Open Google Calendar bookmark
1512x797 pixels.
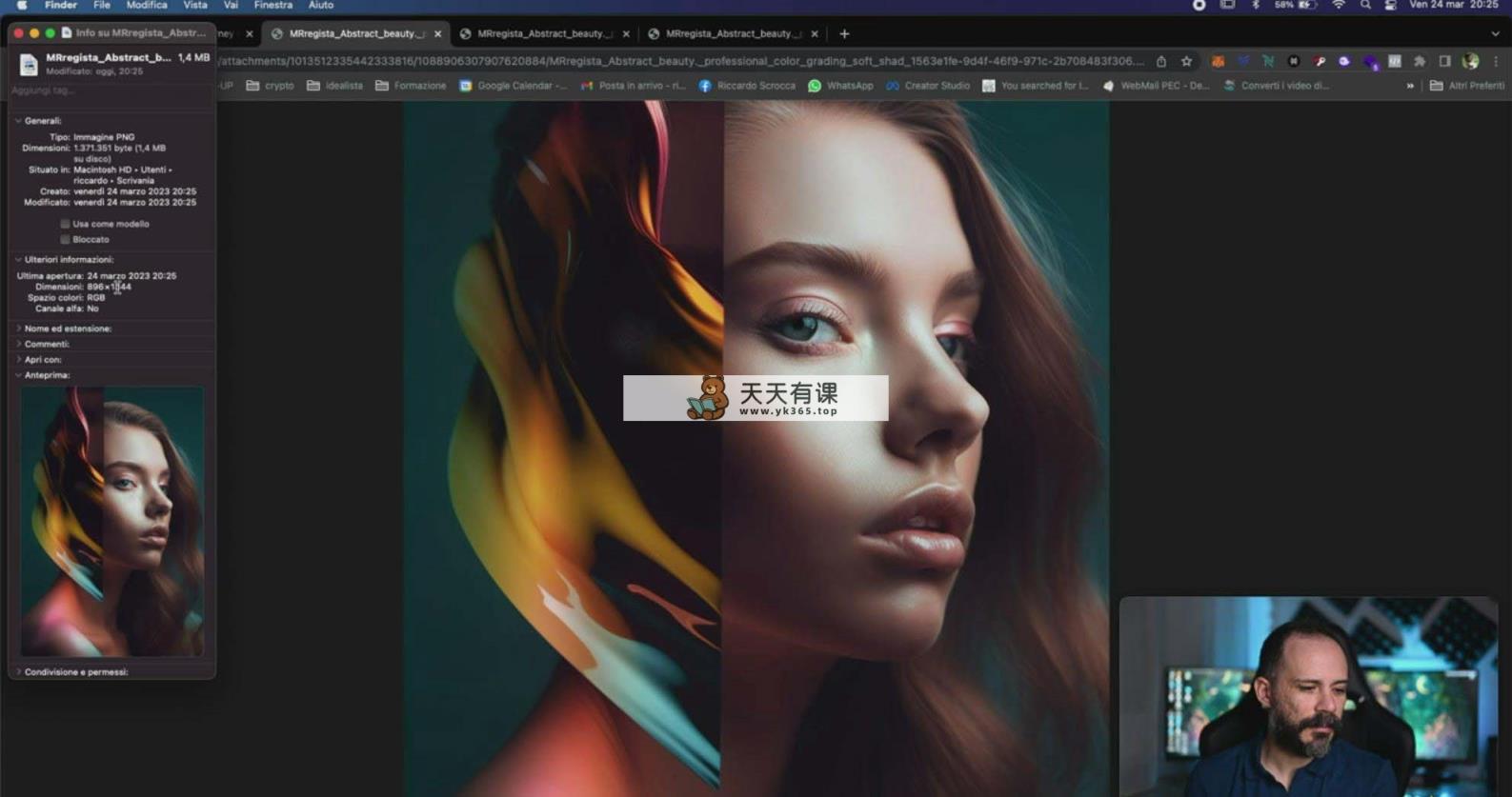[514, 86]
